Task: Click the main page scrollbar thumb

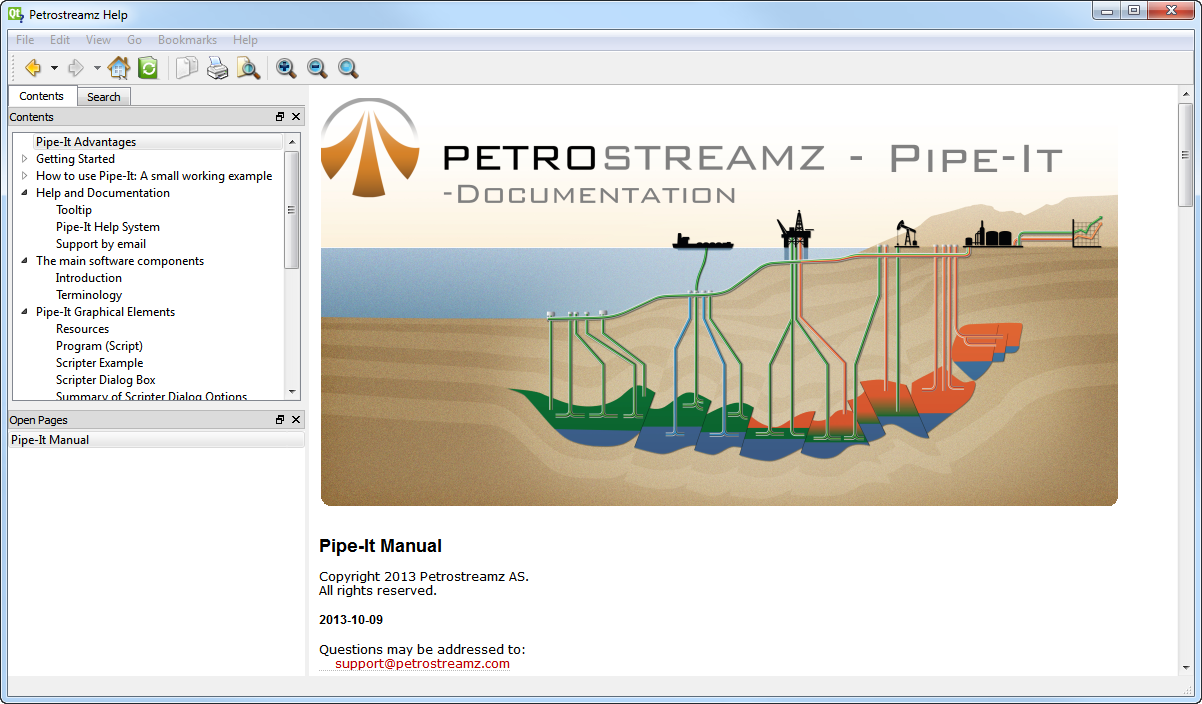Action: coord(1186,154)
